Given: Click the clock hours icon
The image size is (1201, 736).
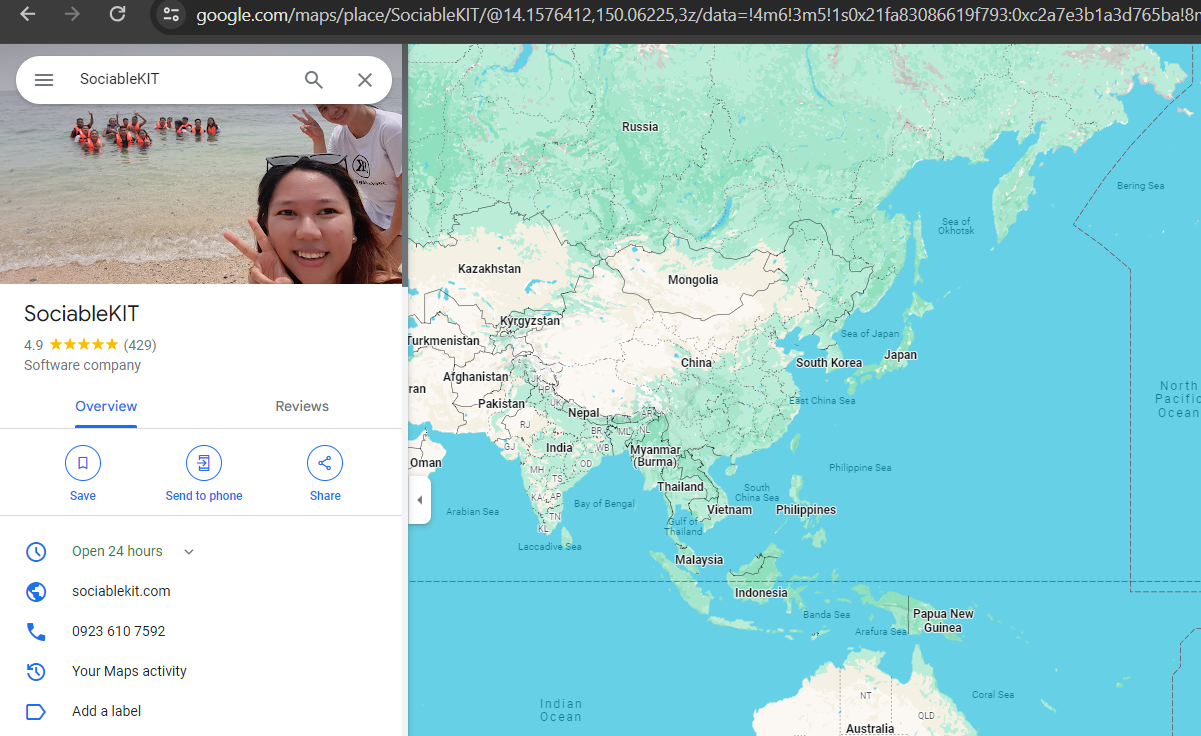Looking at the screenshot, I should coord(36,552).
